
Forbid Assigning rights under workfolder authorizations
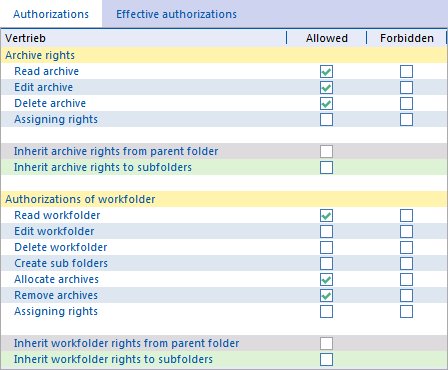(406, 311)
